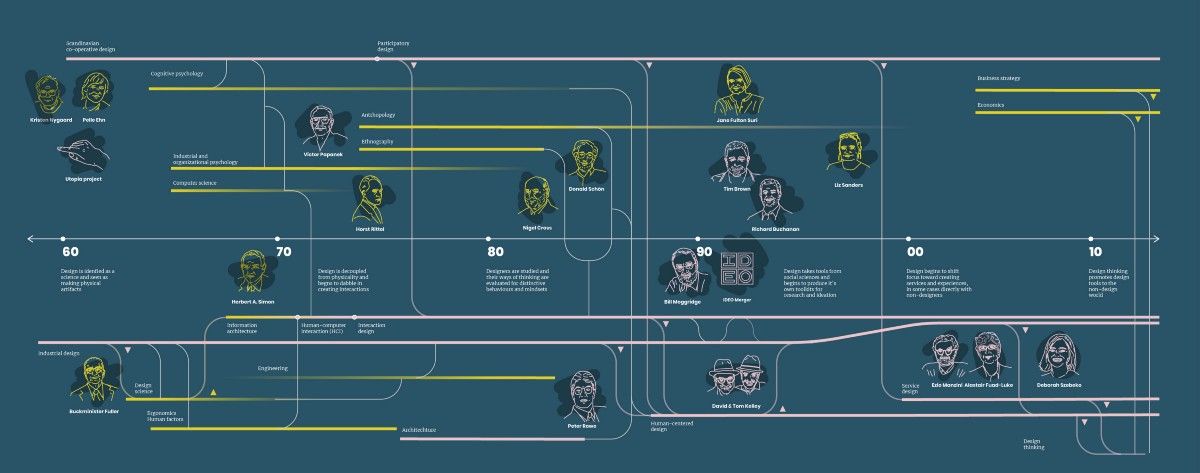
Task: Click the Peter Rowe portrait
Action: point(580,397)
